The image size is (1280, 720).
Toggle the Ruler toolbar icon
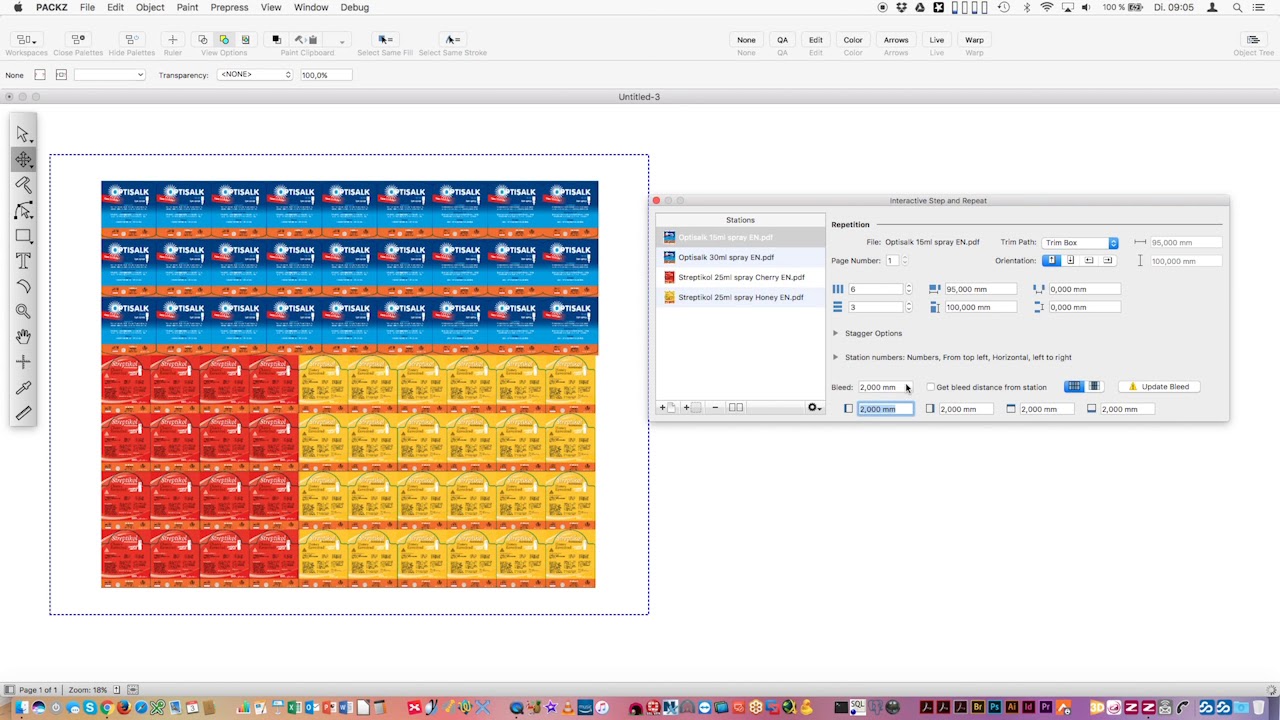coord(173,40)
